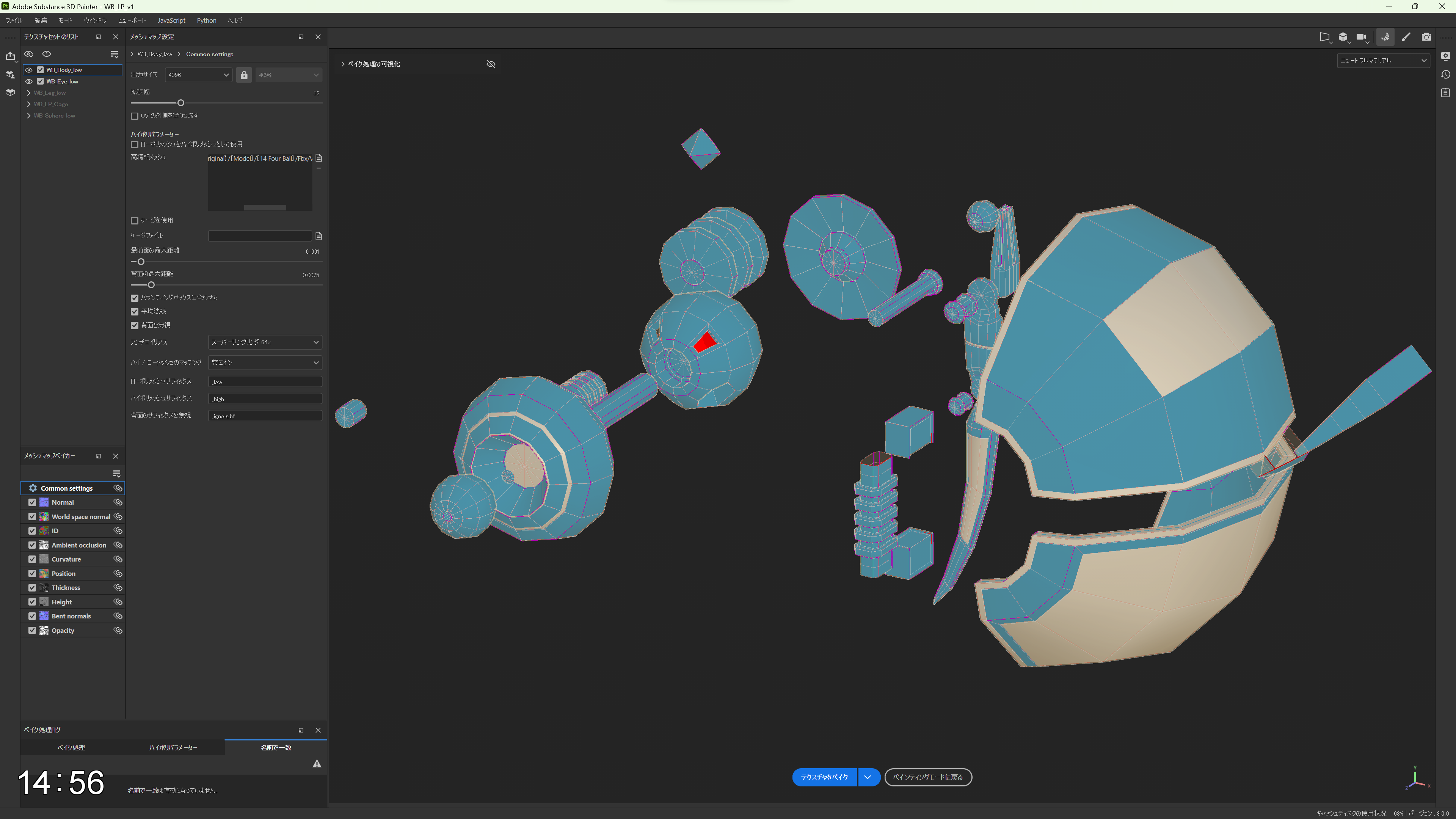Click the 拡張幅 slider handle
1456x819 pixels.
click(x=181, y=104)
